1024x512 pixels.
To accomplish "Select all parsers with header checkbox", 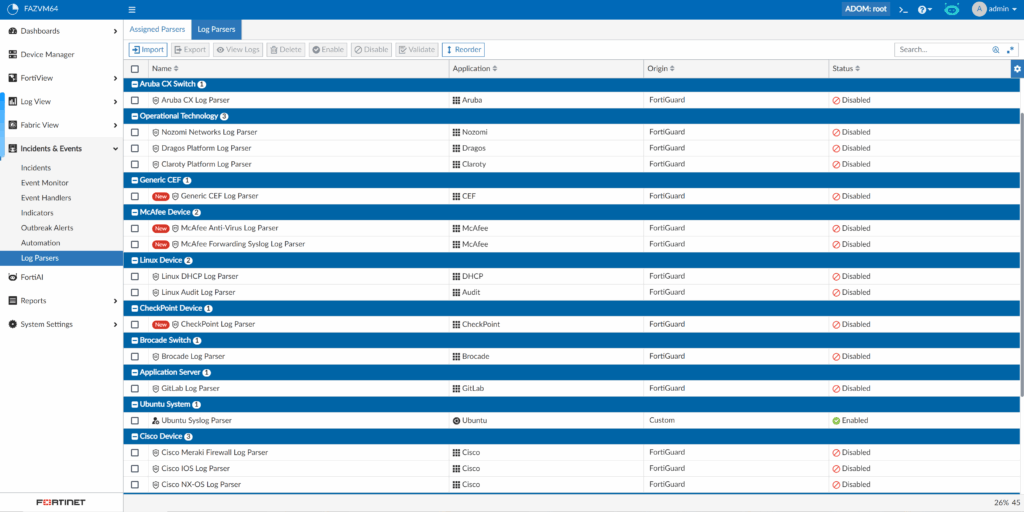I will click(135, 69).
